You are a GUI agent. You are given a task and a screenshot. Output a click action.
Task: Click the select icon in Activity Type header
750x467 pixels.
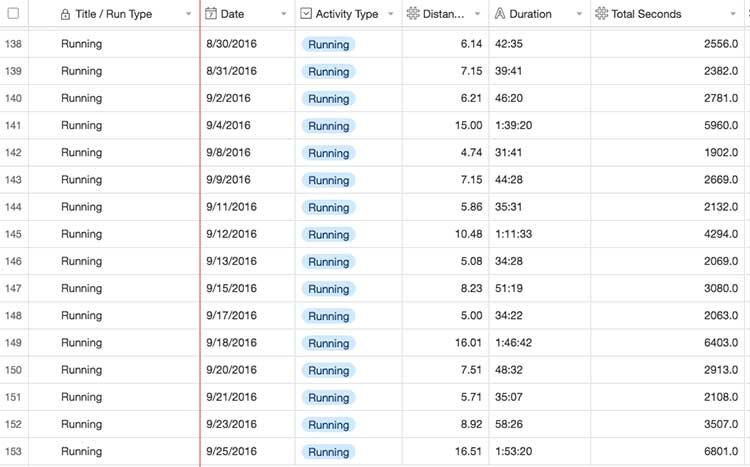click(306, 14)
